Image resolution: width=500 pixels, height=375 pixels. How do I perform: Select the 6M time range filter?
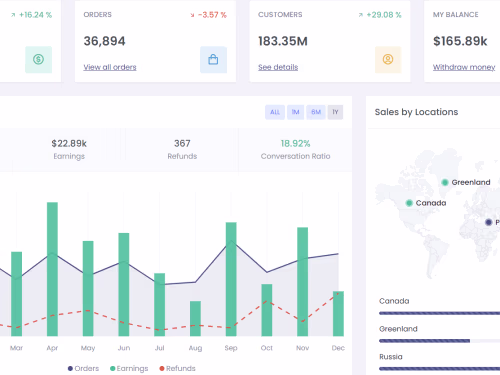[316, 112]
